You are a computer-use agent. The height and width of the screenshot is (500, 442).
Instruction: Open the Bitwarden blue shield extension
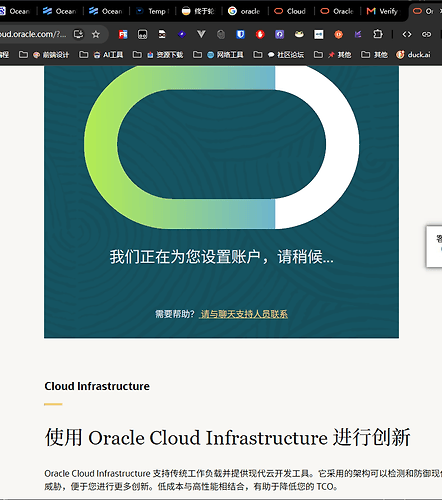point(240,34)
